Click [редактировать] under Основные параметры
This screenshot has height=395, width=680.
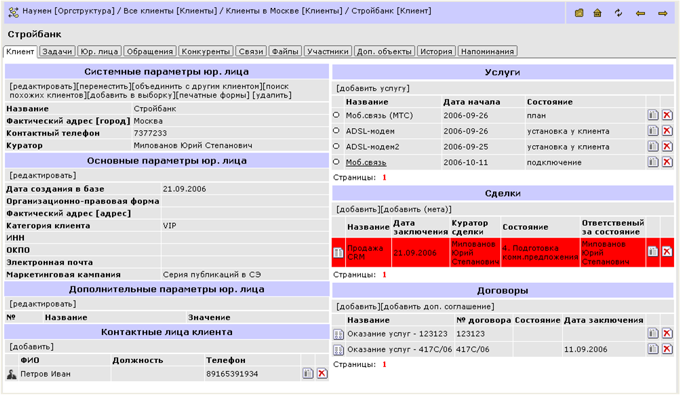pyautogui.click(x=42, y=175)
